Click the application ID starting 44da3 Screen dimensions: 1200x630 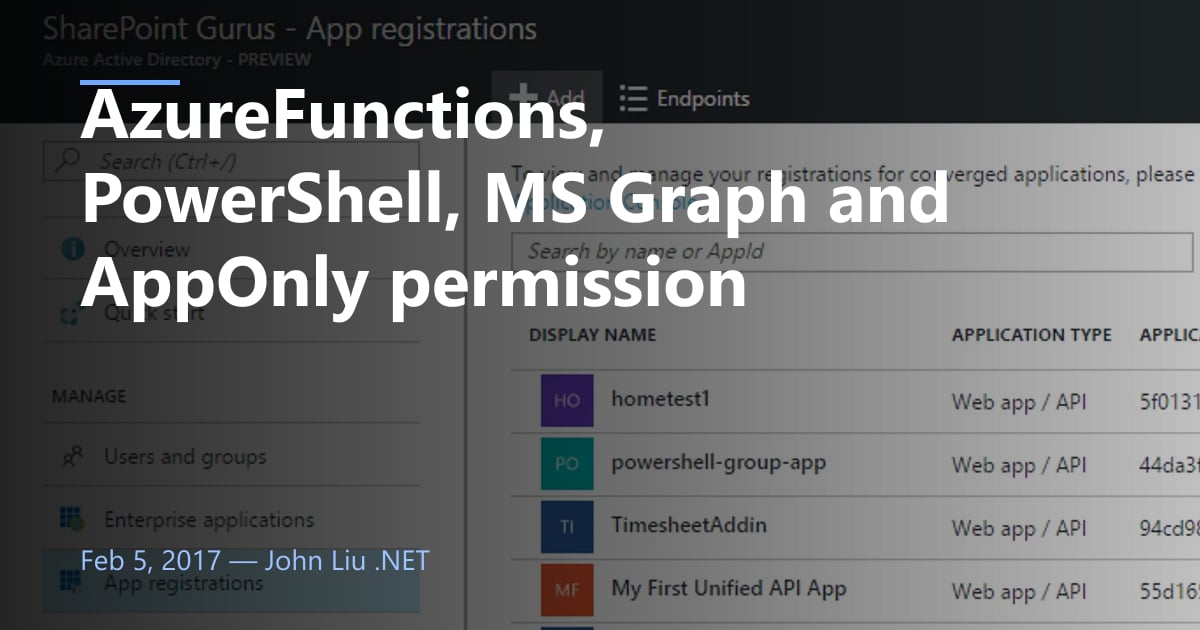pos(1169,465)
